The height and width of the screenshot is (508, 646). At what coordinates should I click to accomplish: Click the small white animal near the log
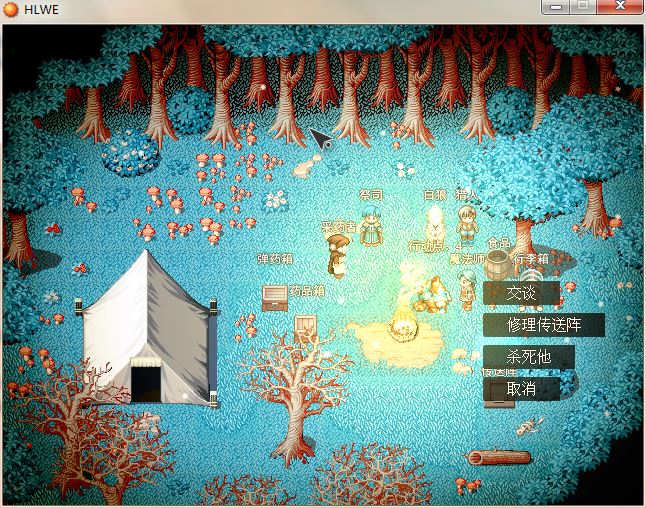(x=530, y=426)
